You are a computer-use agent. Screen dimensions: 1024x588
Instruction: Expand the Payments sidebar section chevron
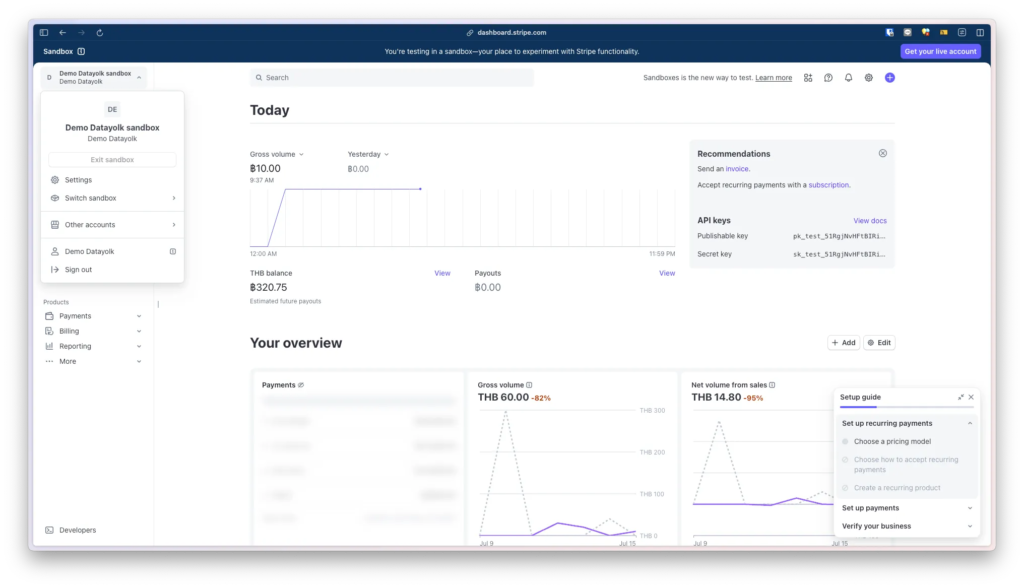(x=139, y=316)
